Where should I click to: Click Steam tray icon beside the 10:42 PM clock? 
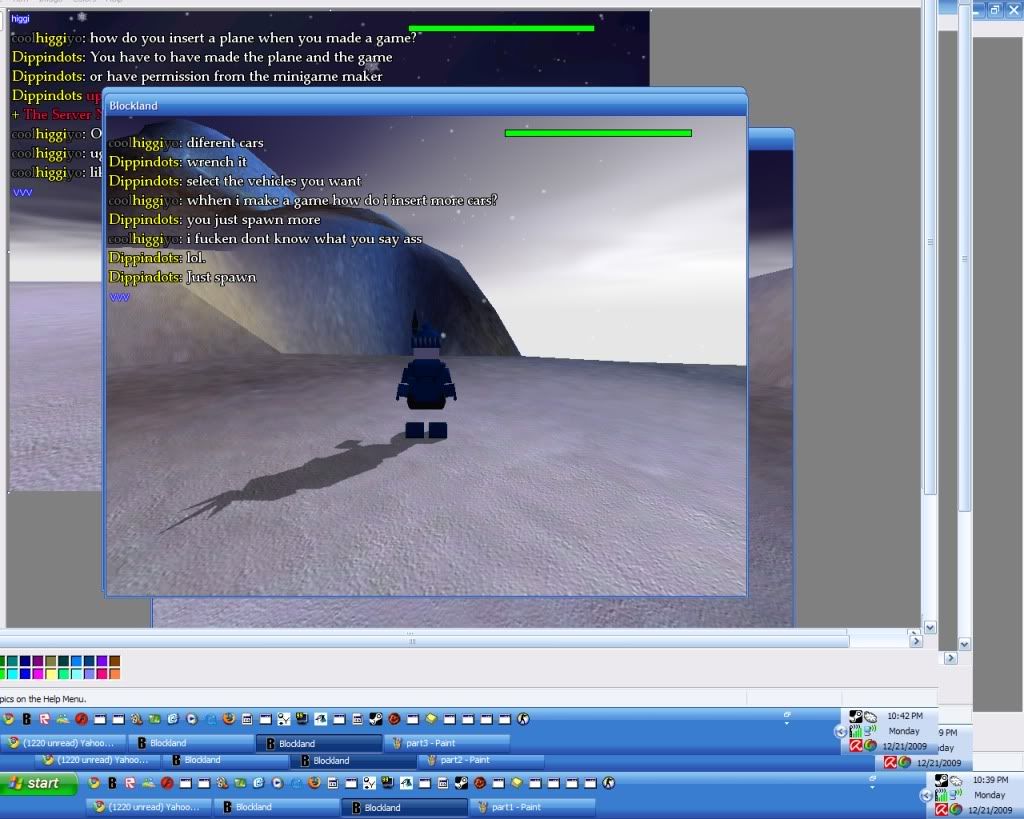pos(856,716)
